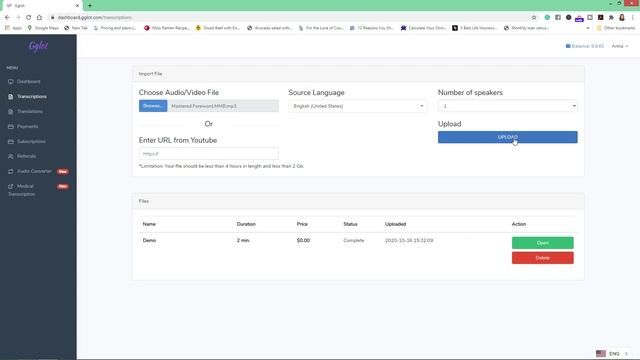Open the Monthly loan calculator bookmark
640x360 pixels.
[527, 28]
